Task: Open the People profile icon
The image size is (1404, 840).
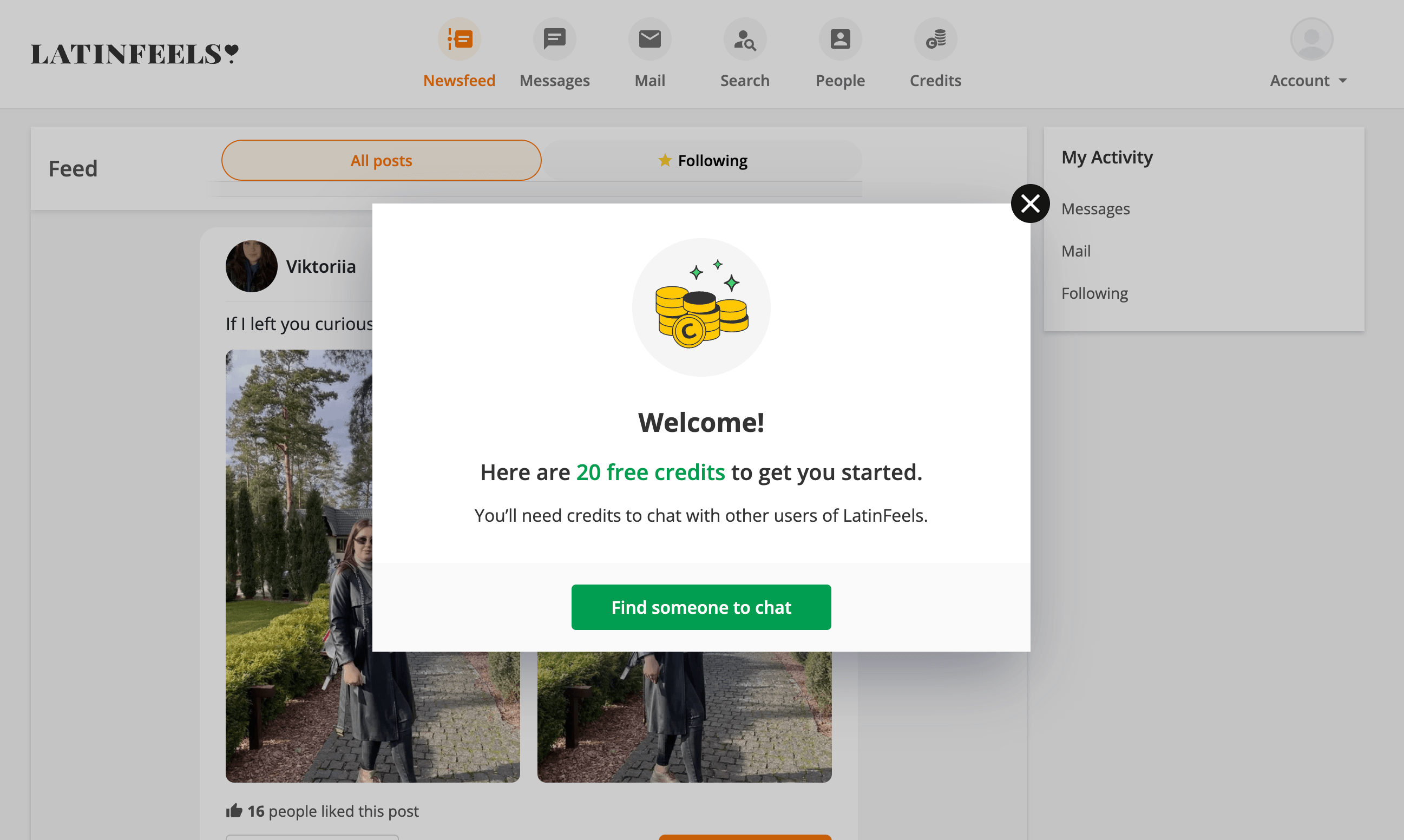Action: point(841,39)
